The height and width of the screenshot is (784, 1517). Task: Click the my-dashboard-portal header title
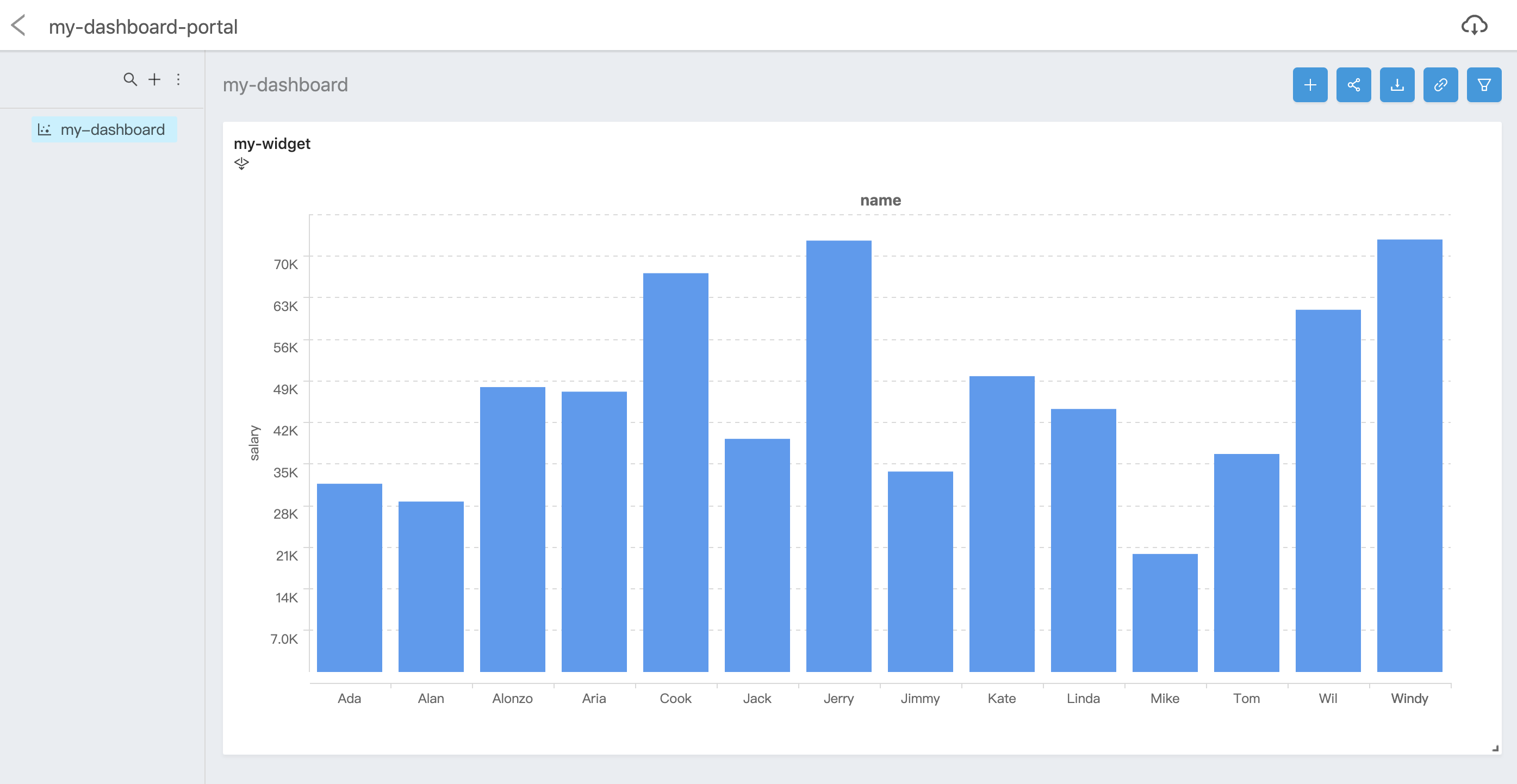(x=143, y=27)
